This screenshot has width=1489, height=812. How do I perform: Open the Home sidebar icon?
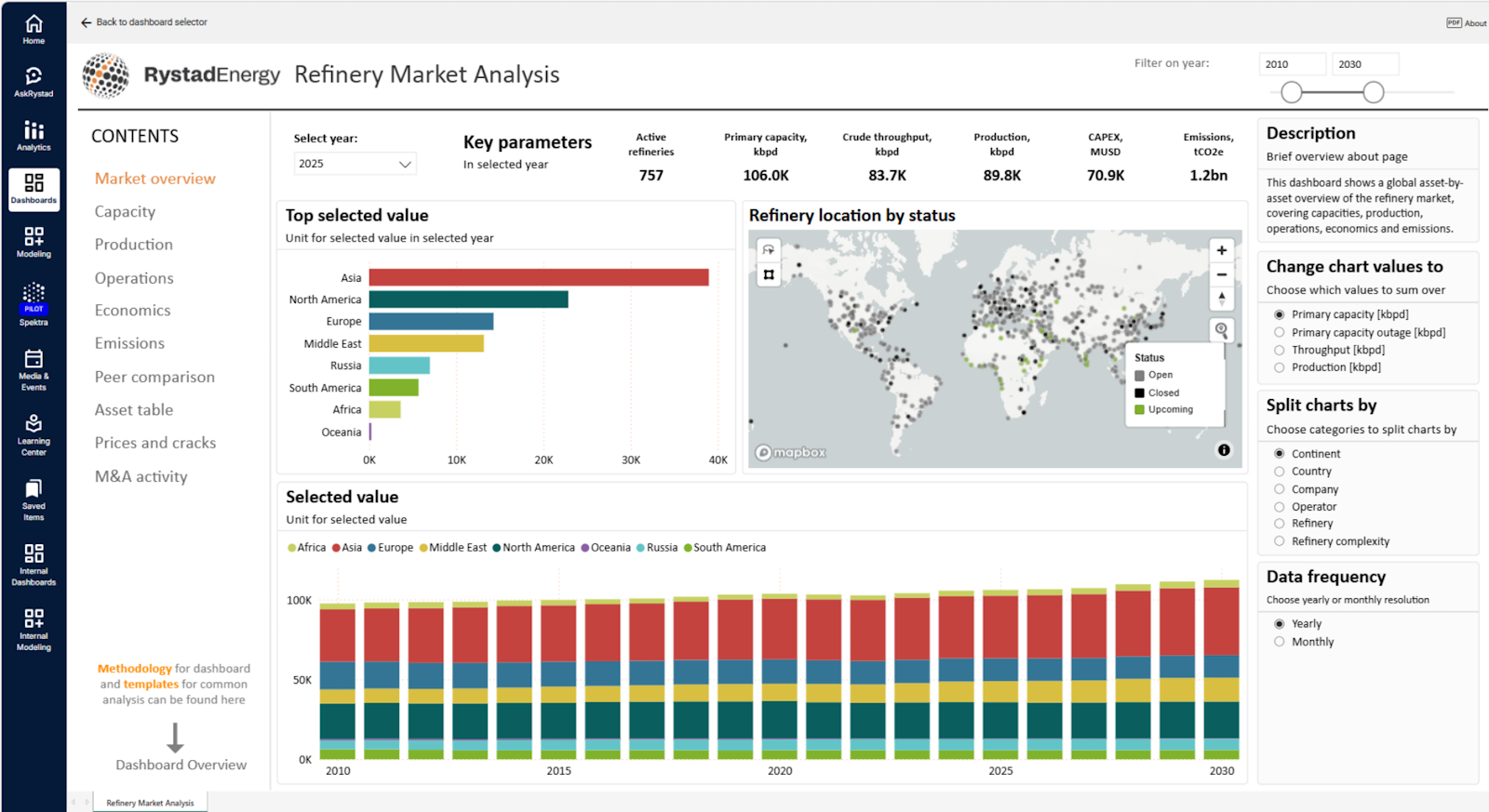point(34,29)
